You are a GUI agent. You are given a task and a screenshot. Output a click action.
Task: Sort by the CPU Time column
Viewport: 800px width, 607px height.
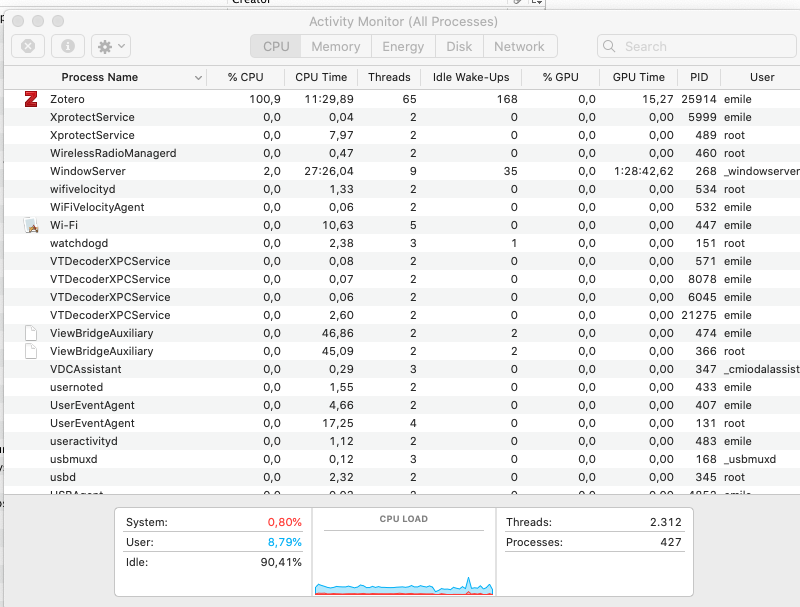coord(321,77)
